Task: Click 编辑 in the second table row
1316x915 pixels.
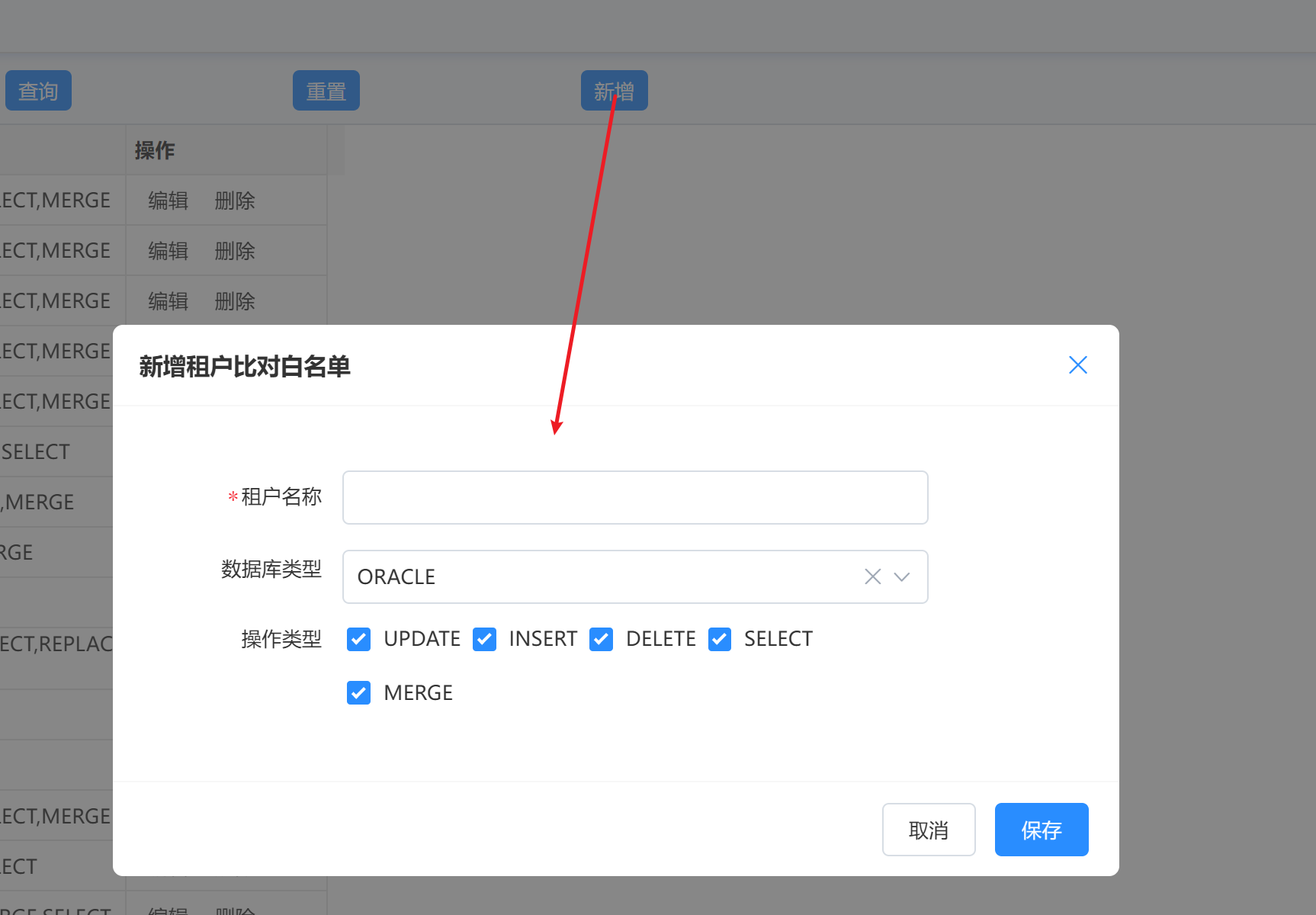Action: [x=168, y=251]
